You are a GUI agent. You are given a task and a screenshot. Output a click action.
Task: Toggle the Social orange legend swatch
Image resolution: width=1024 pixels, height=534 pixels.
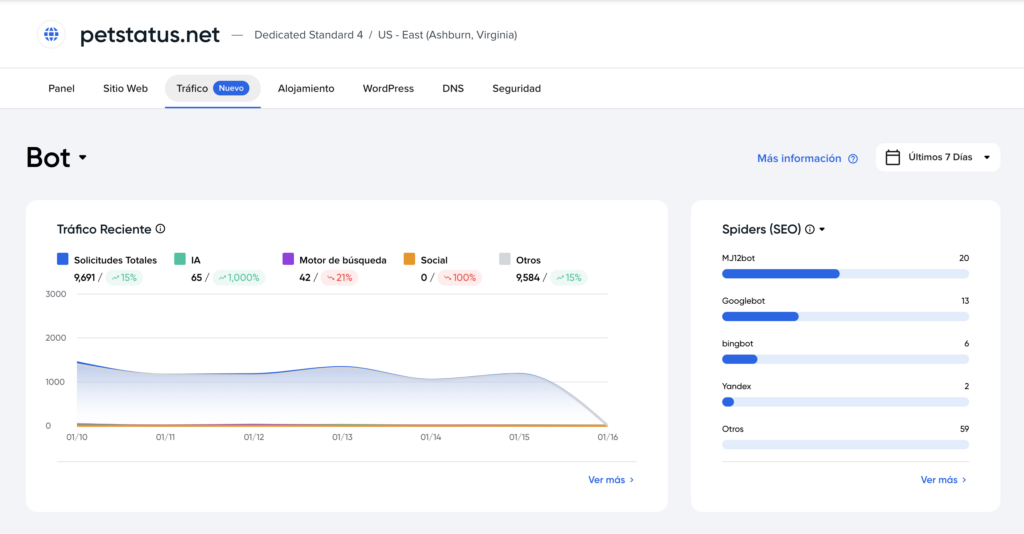(409, 259)
